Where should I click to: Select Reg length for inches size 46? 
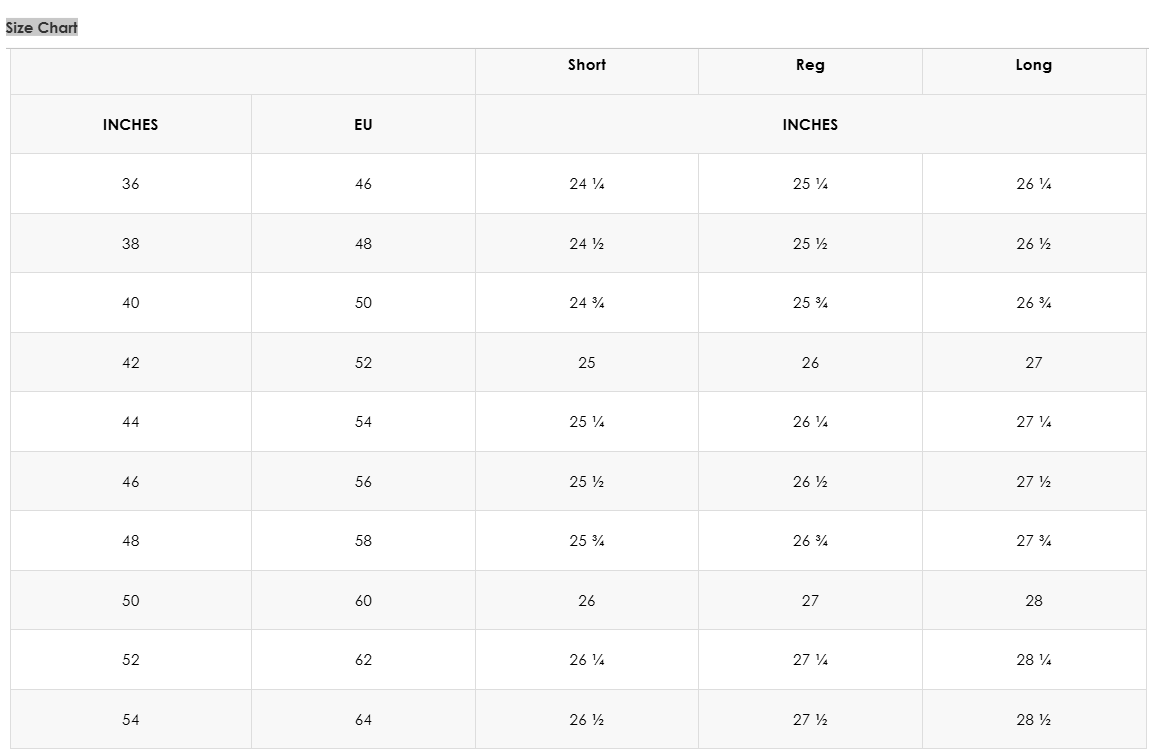[810, 482]
